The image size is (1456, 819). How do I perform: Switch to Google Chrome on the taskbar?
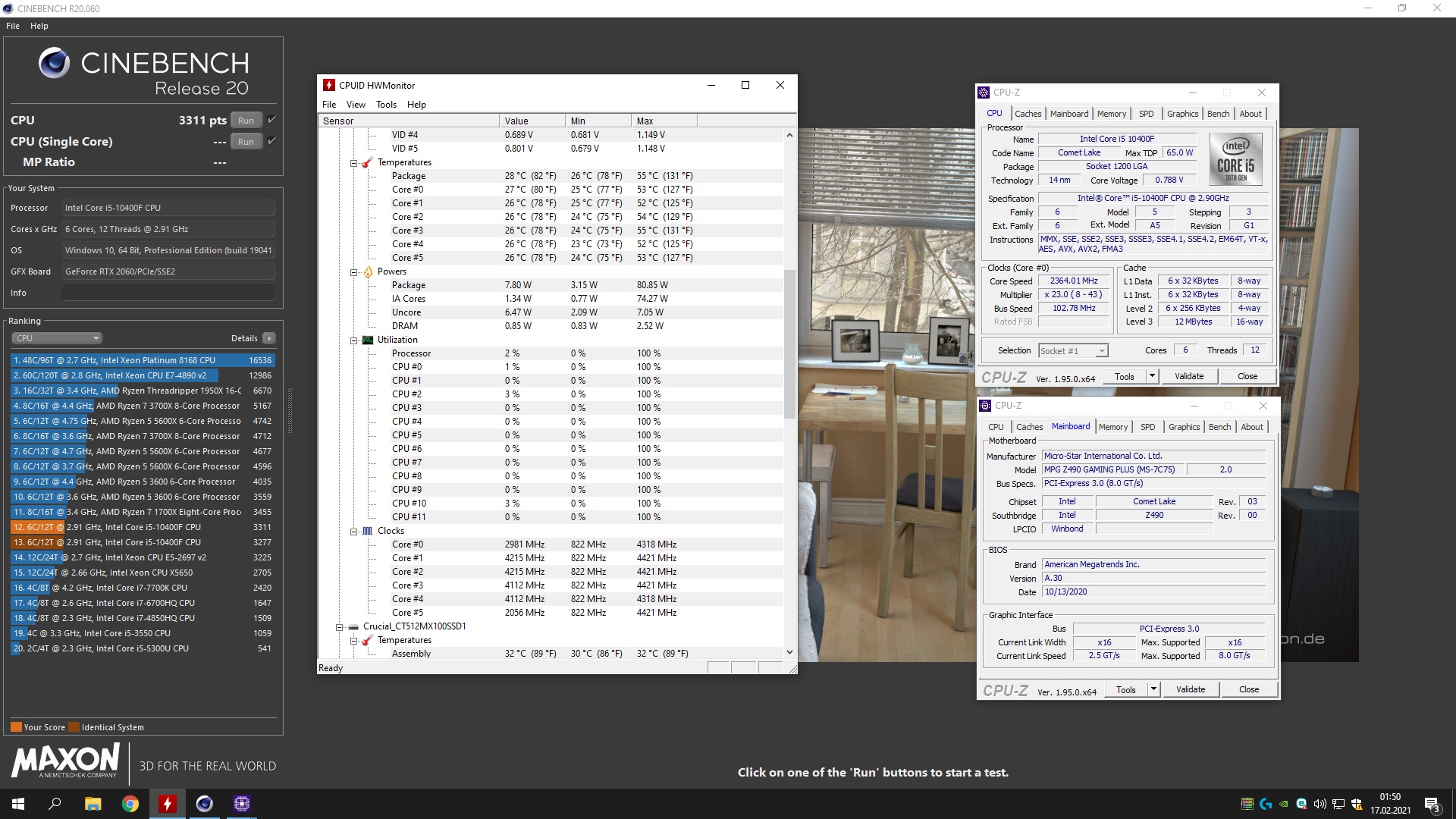(x=130, y=804)
